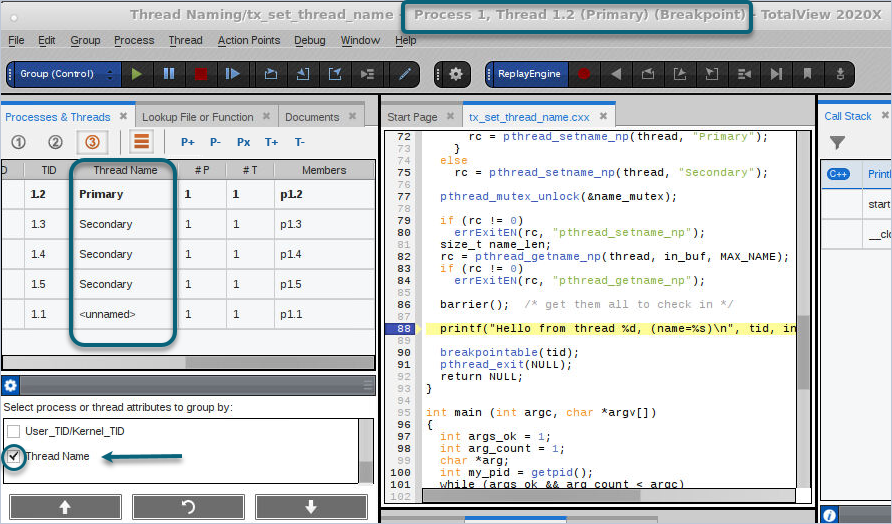
Task: Click the Restart icon in debug toolbar
Action: [233, 74]
